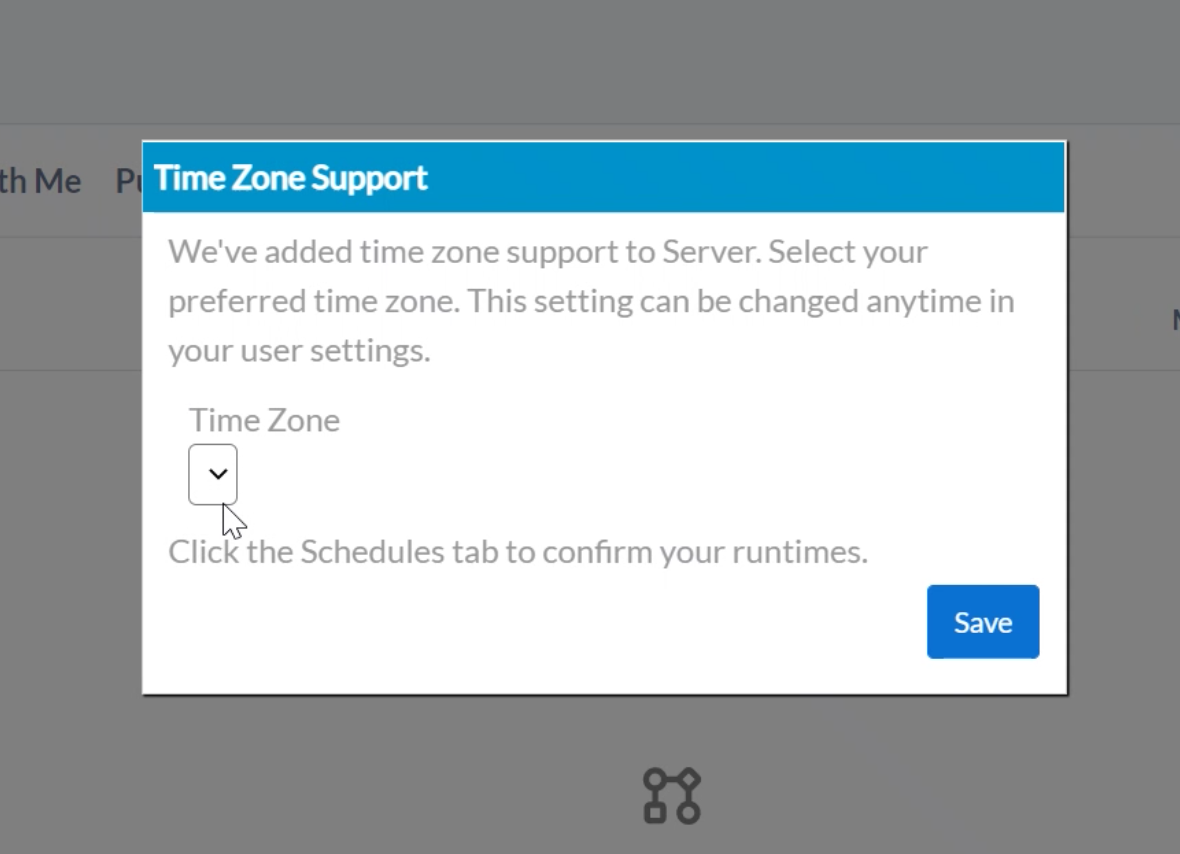Click the lower circle node of the workflow icon
The height and width of the screenshot is (854, 1180).
point(688,812)
